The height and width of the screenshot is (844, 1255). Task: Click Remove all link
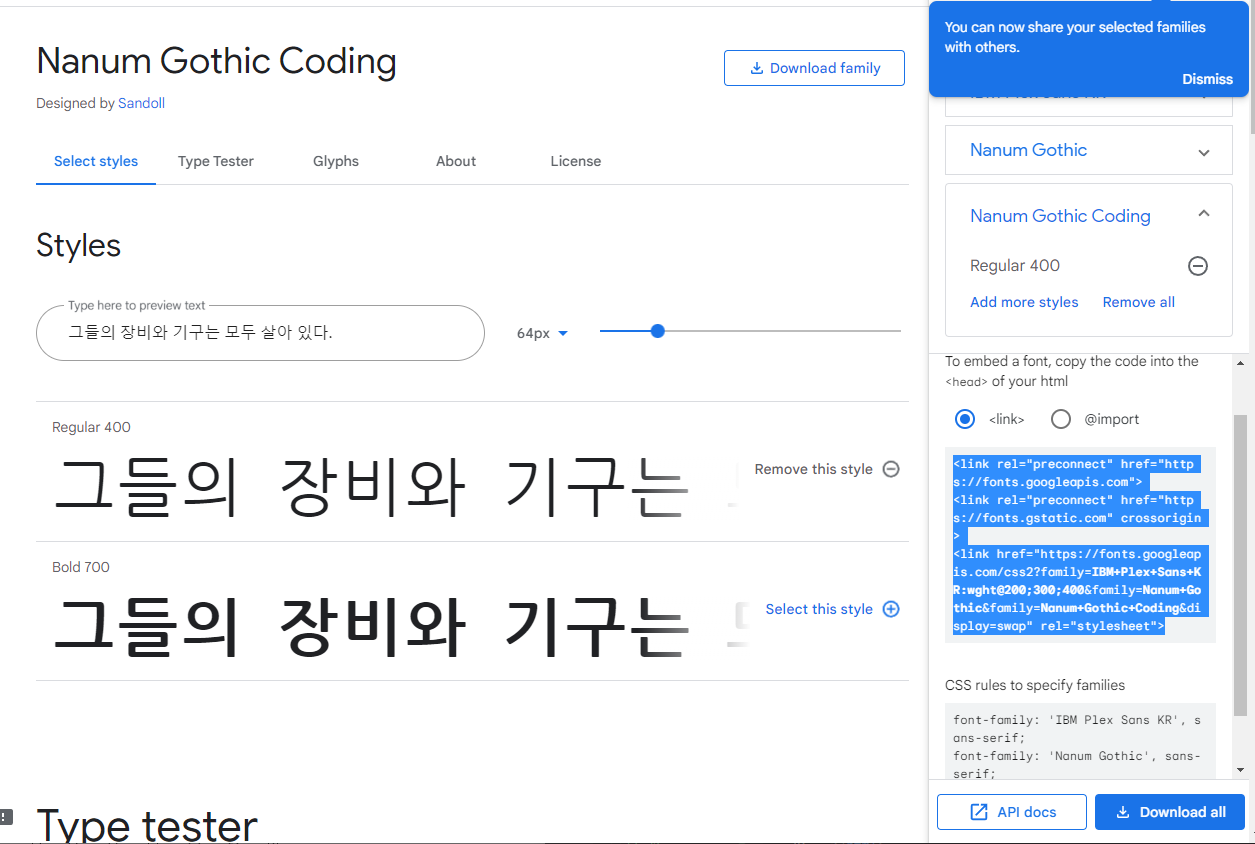(1139, 302)
